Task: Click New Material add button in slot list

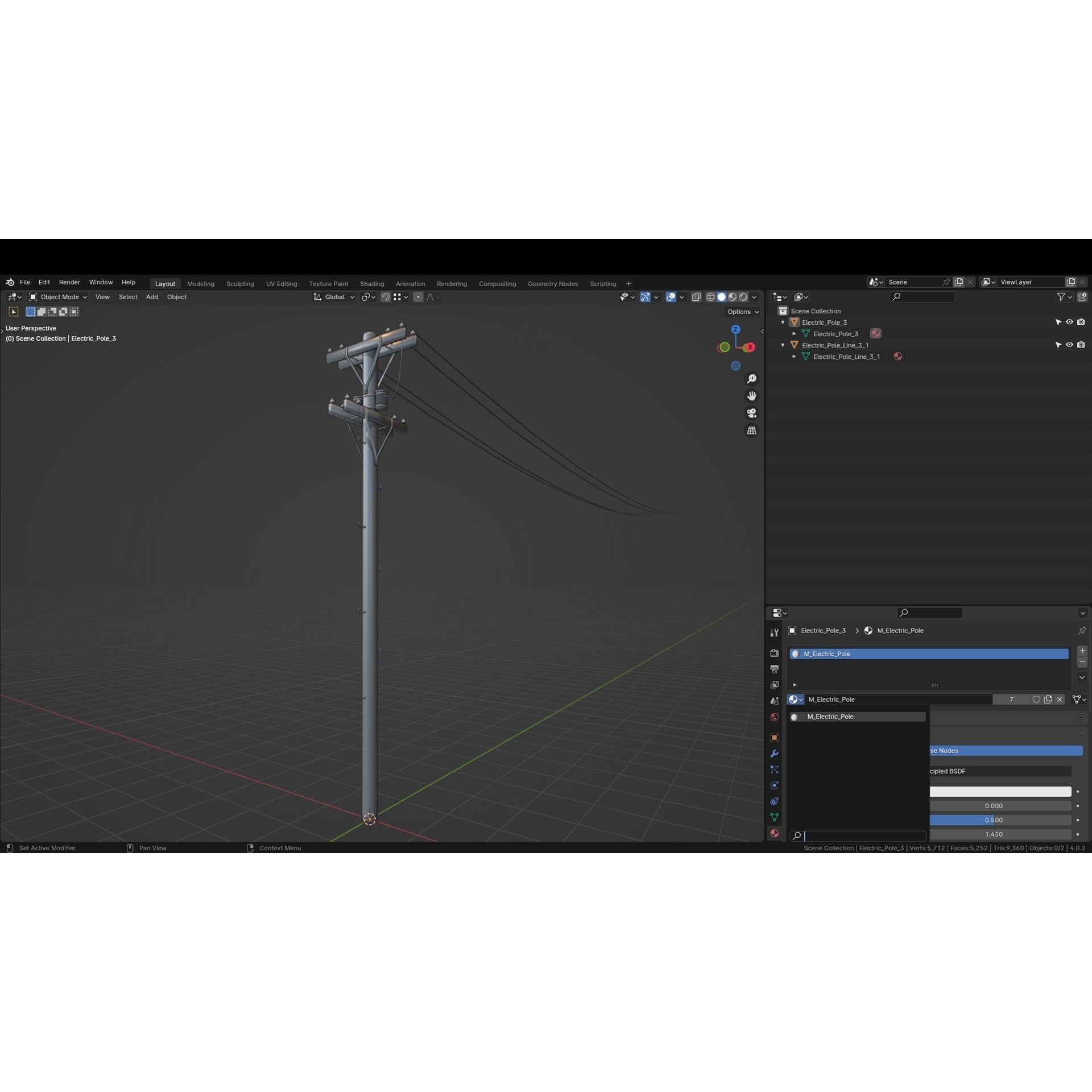Action: (x=1082, y=651)
